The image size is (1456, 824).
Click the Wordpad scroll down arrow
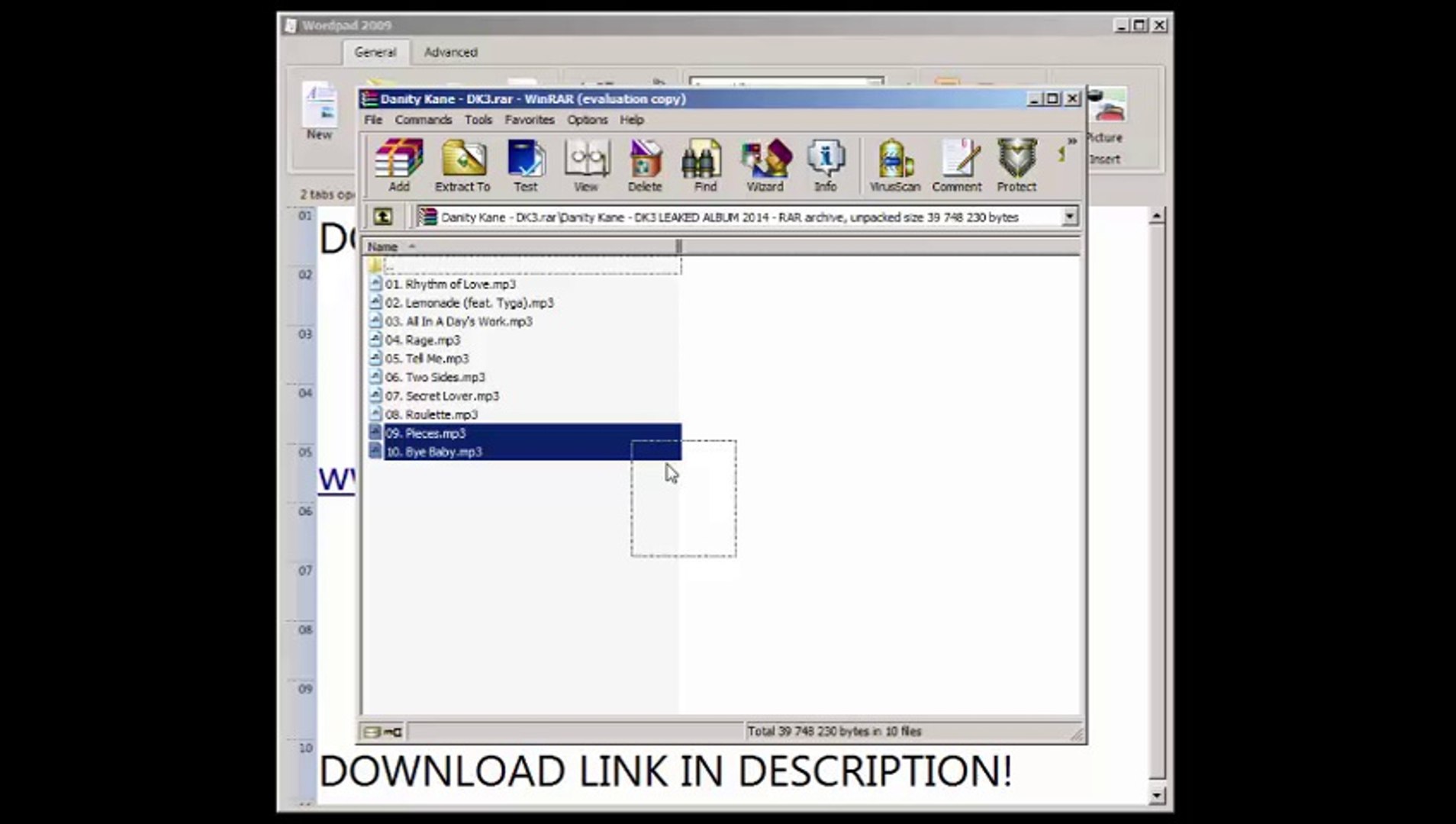click(1157, 796)
